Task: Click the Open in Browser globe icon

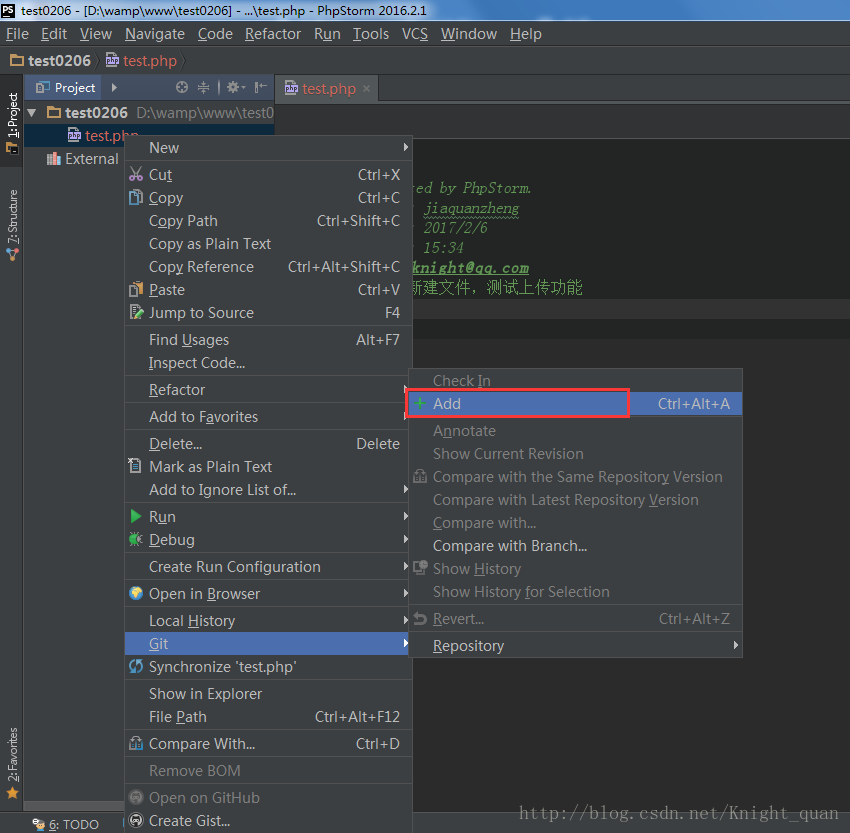Action: tap(136, 593)
